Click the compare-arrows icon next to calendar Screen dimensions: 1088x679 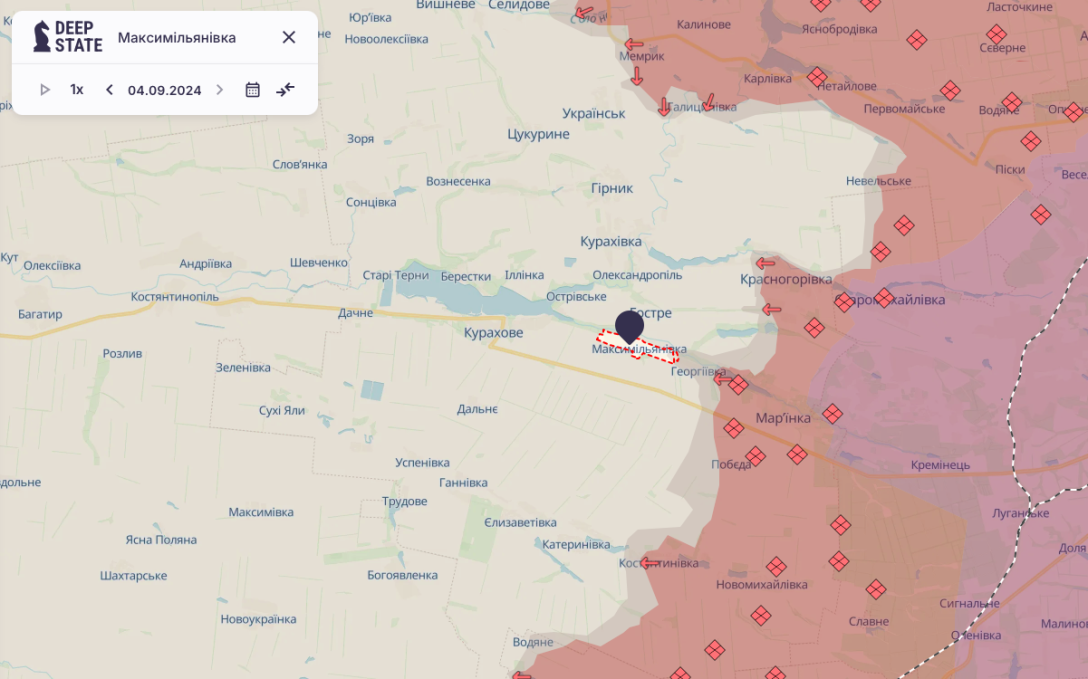[x=285, y=89]
